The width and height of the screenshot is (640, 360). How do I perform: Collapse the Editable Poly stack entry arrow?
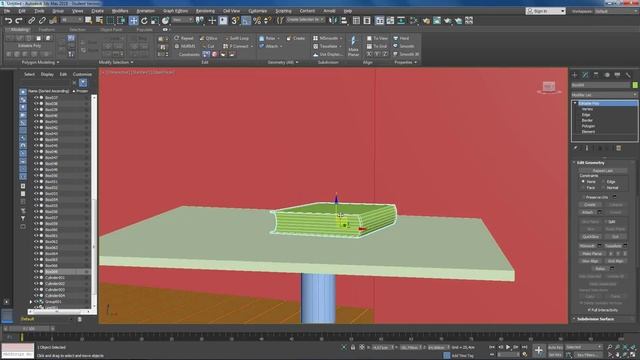[575, 104]
